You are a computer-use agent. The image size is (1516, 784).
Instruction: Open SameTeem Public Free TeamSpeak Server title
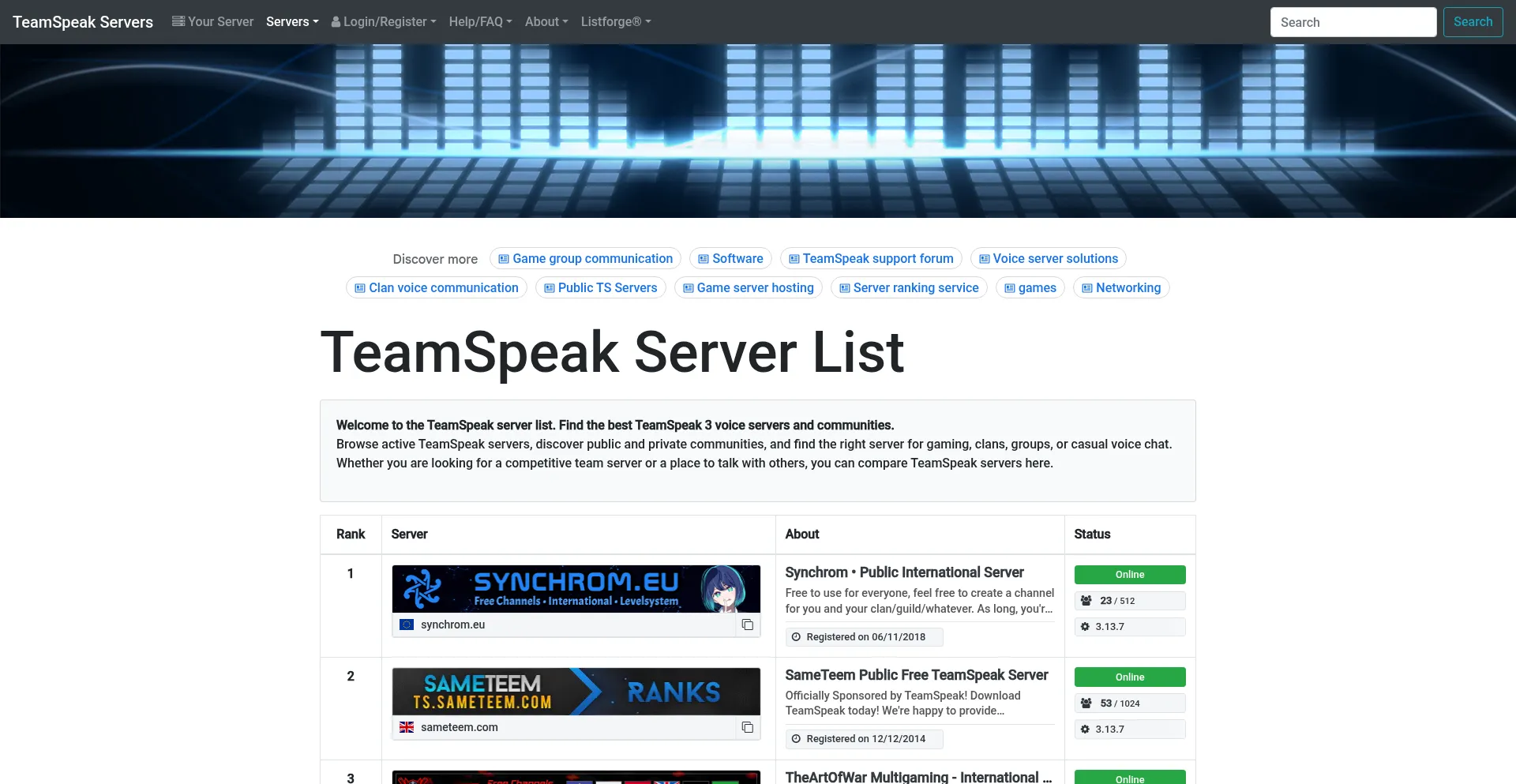point(917,675)
